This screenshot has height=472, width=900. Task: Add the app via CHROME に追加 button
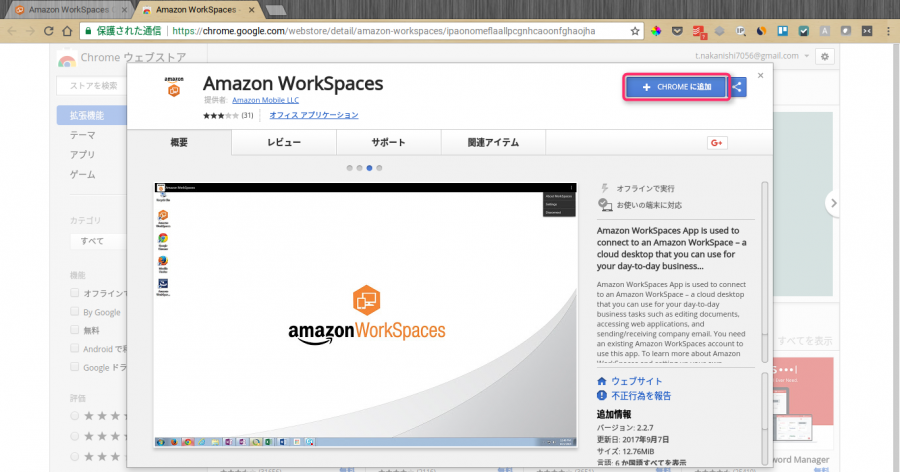[x=677, y=87]
